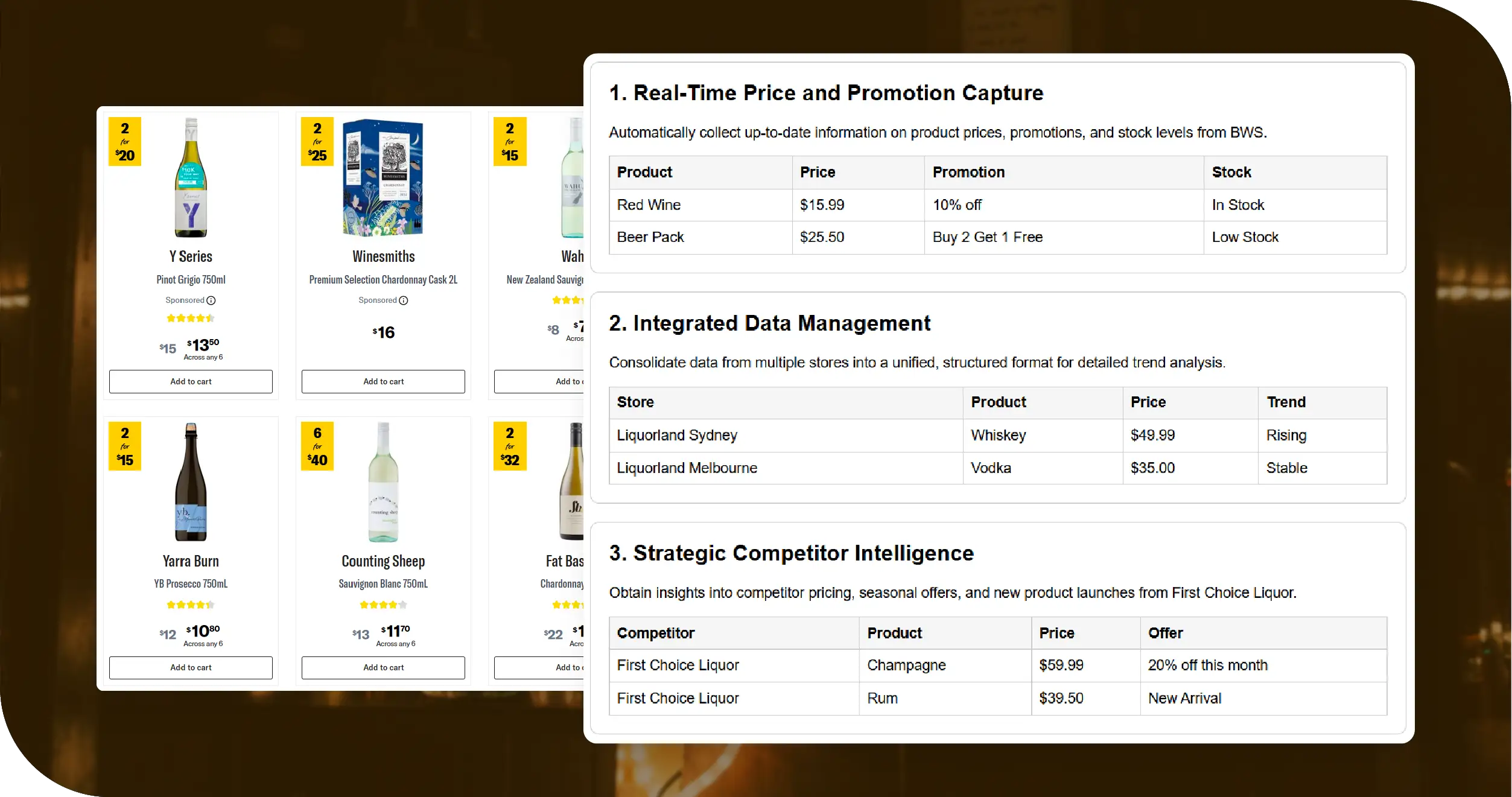Add Winesmiths Chardonnay Cask to cart
The image size is (1512, 797).
coord(383,381)
